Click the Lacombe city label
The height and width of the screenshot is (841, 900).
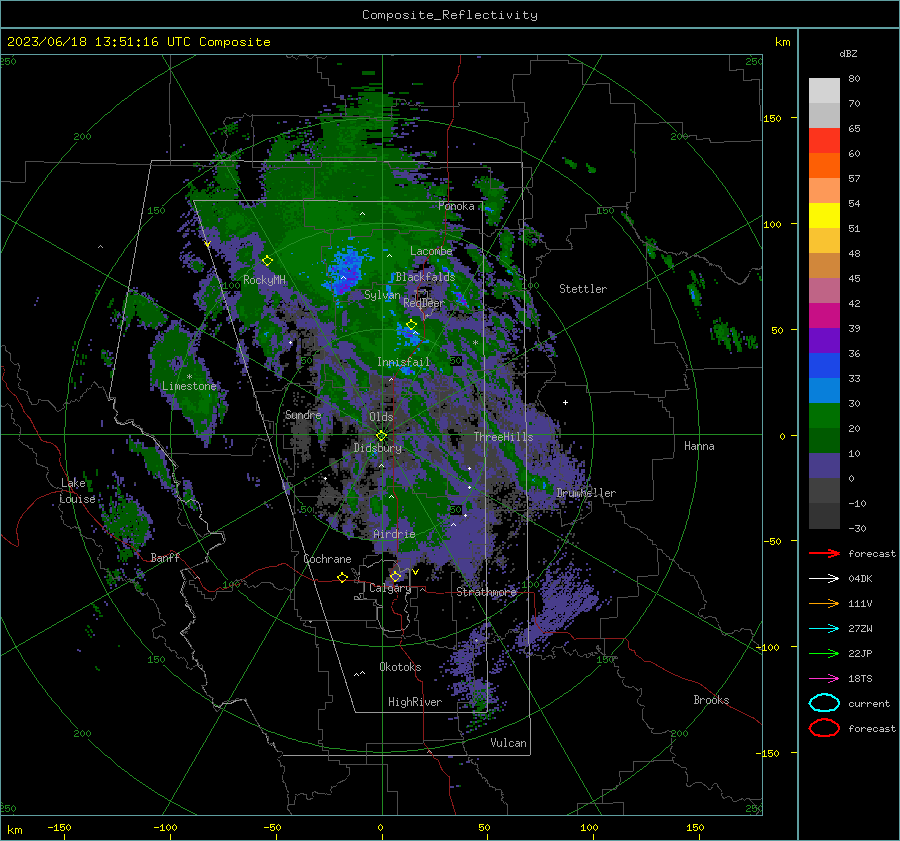click(x=431, y=251)
